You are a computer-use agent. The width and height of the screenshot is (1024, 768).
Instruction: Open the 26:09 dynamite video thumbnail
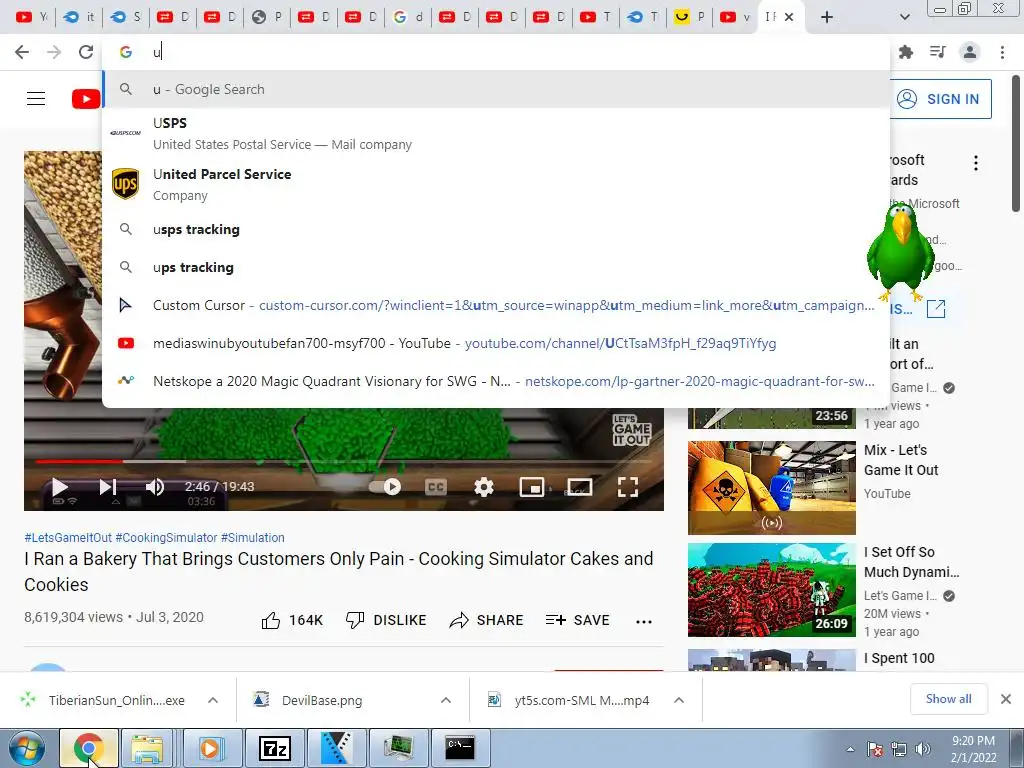(x=771, y=590)
